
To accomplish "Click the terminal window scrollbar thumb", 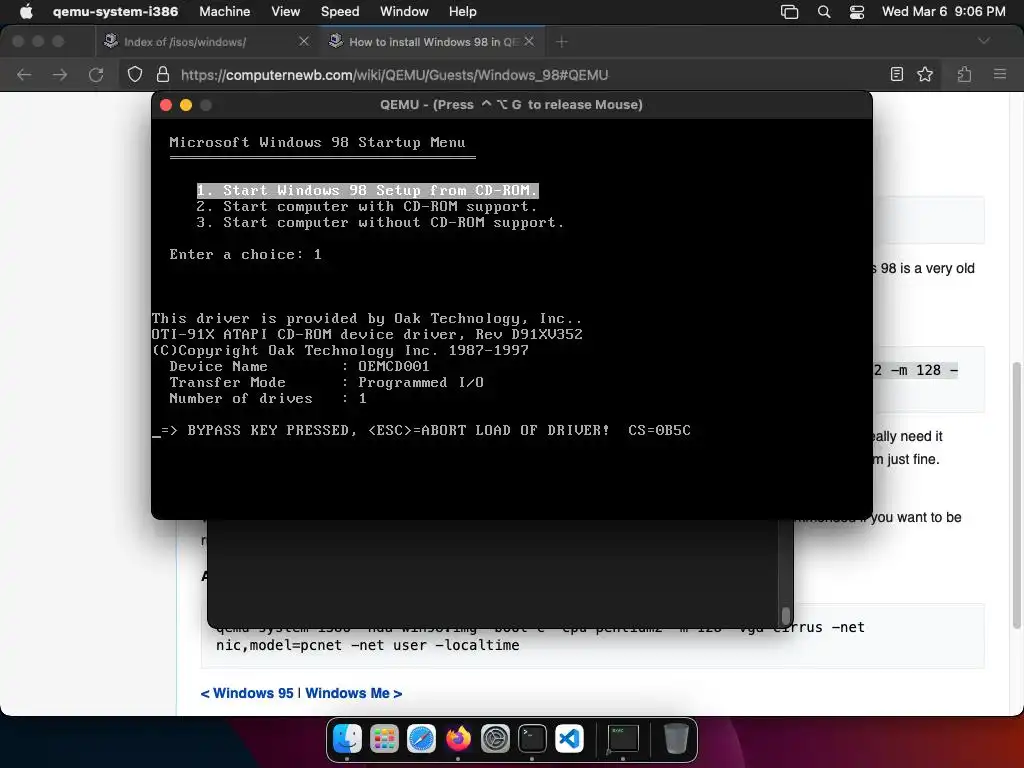I will (786, 616).
